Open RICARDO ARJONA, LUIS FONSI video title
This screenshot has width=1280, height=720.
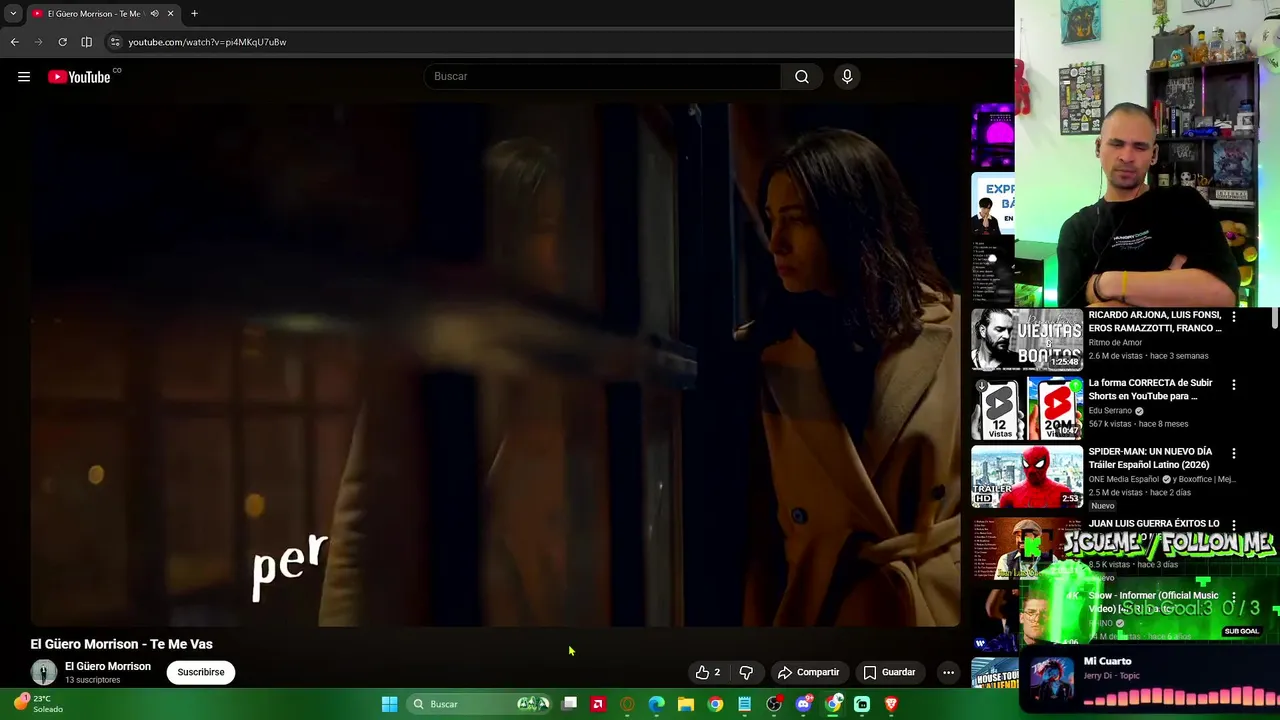click(1155, 321)
